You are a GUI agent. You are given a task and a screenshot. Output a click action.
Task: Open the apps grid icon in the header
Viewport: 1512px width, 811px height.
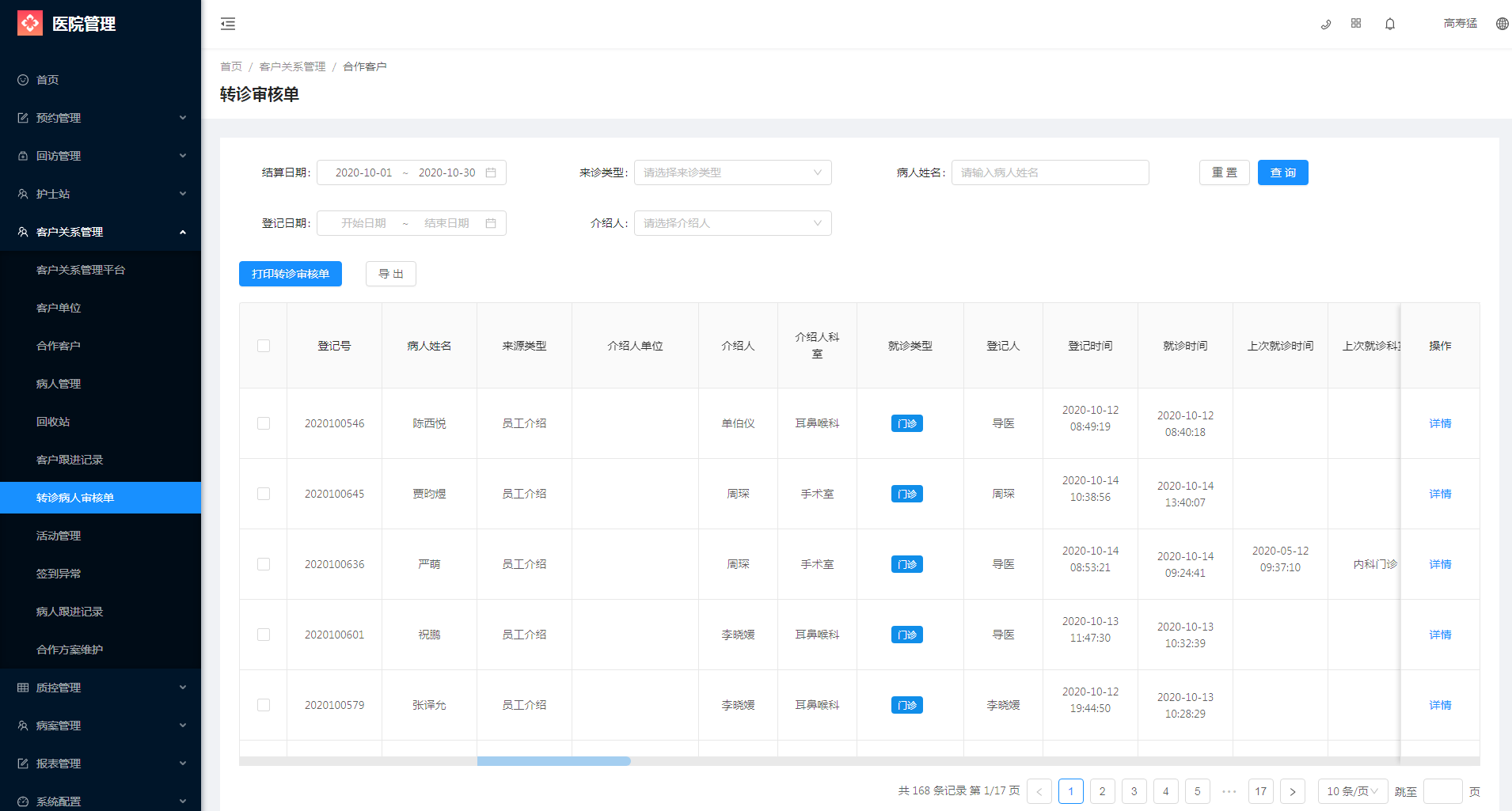(x=1356, y=24)
